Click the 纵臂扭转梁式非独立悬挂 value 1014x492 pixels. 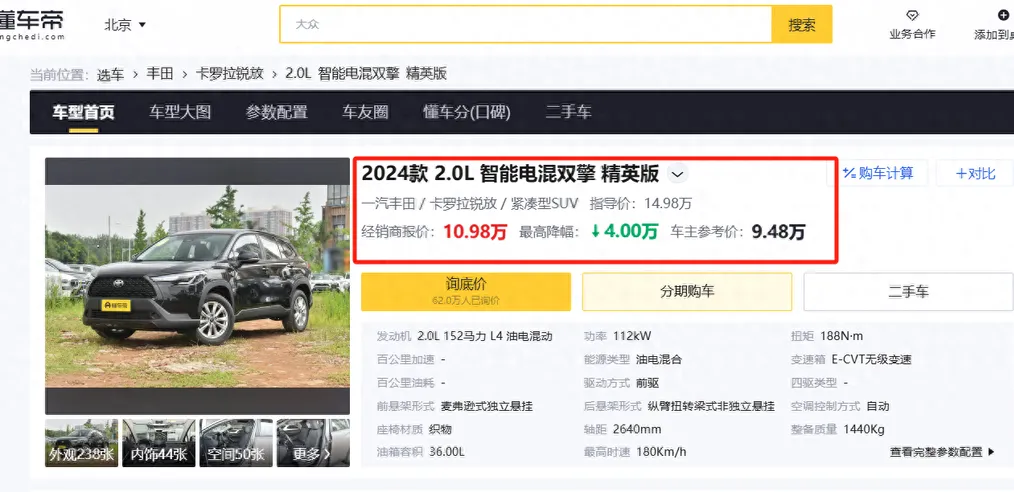(x=711, y=407)
